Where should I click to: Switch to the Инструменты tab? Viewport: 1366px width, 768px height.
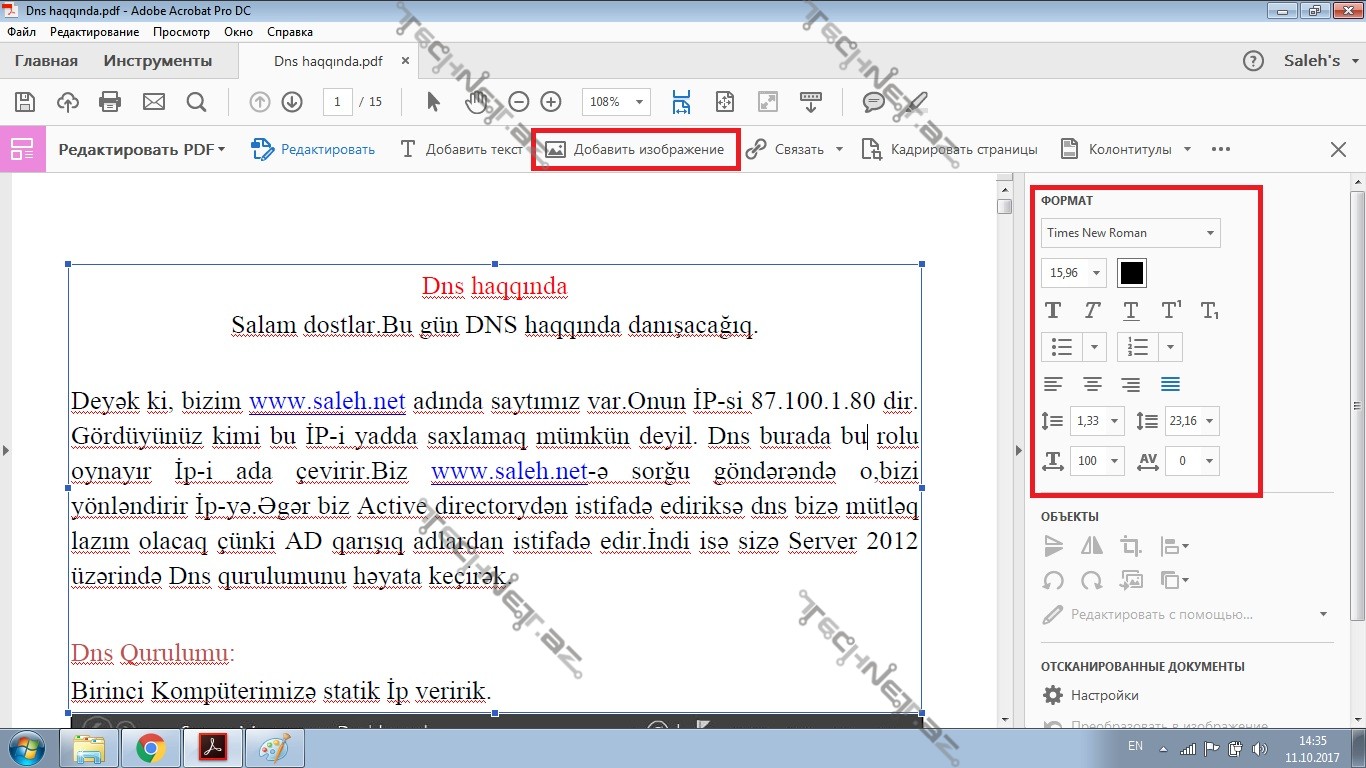click(x=158, y=61)
